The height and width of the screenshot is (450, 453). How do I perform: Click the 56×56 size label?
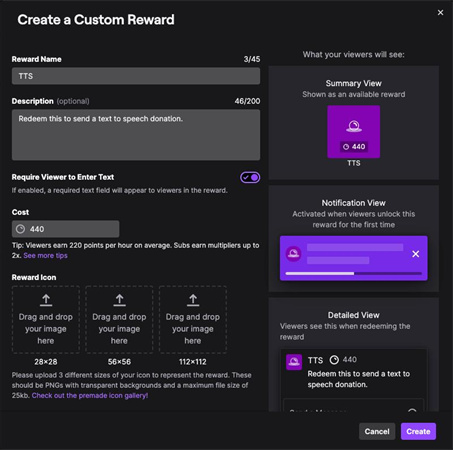(x=119, y=362)
